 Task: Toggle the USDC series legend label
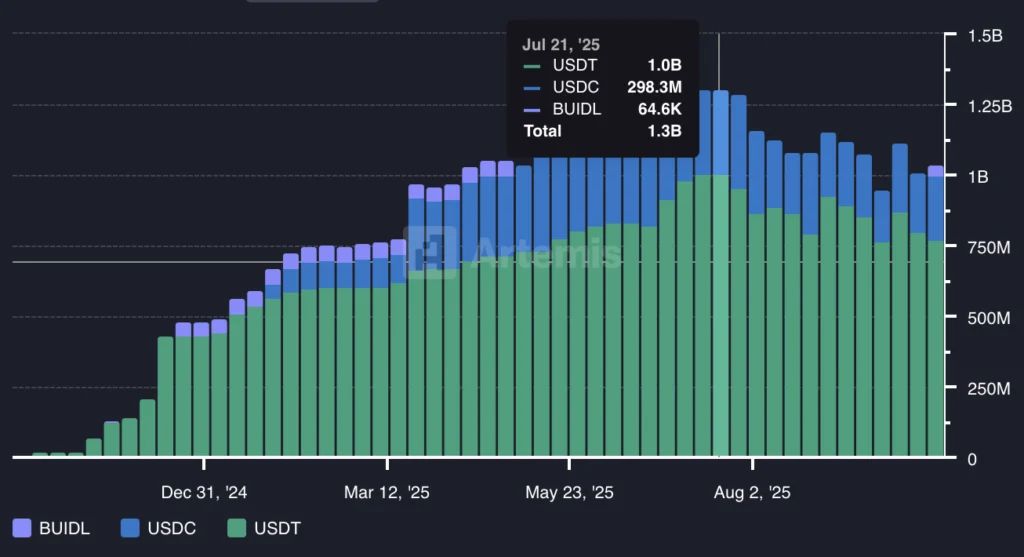tap(173, 528)
